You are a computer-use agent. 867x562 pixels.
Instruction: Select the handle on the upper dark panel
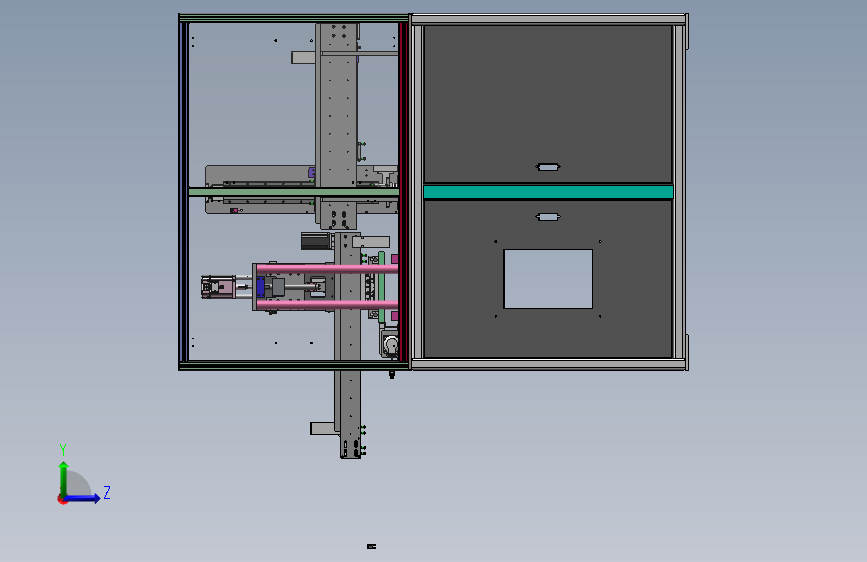(x=548, y=166)
